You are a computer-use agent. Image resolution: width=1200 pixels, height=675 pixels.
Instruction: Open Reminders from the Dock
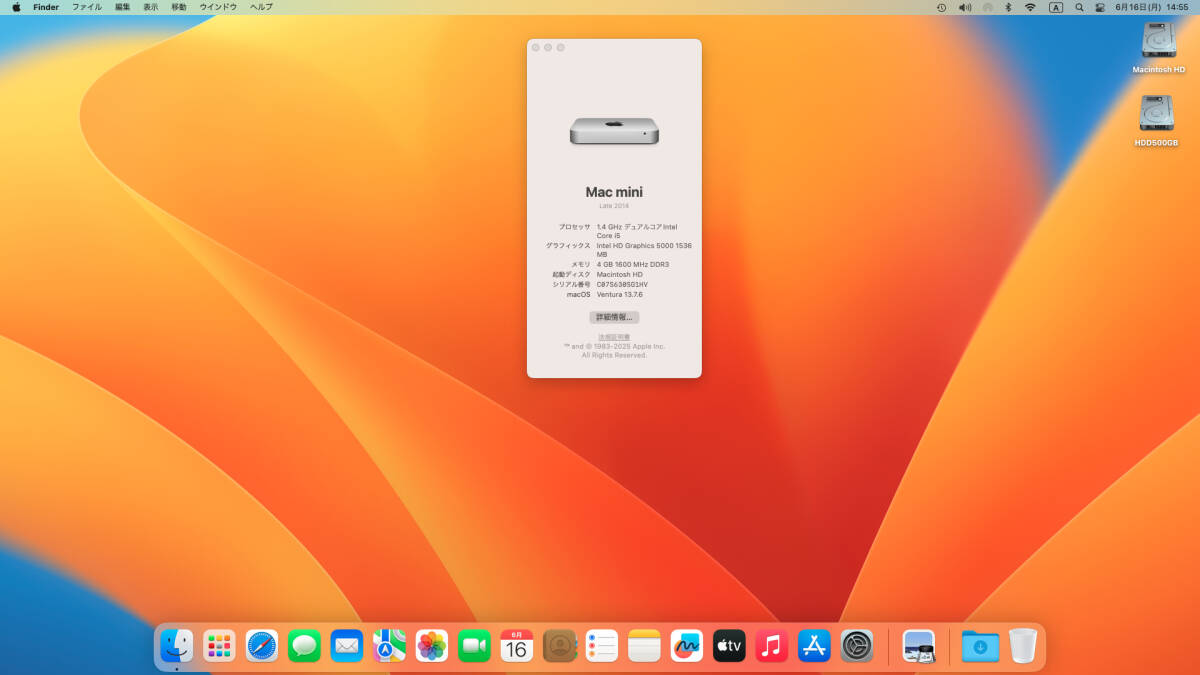[x=602, y=646]
